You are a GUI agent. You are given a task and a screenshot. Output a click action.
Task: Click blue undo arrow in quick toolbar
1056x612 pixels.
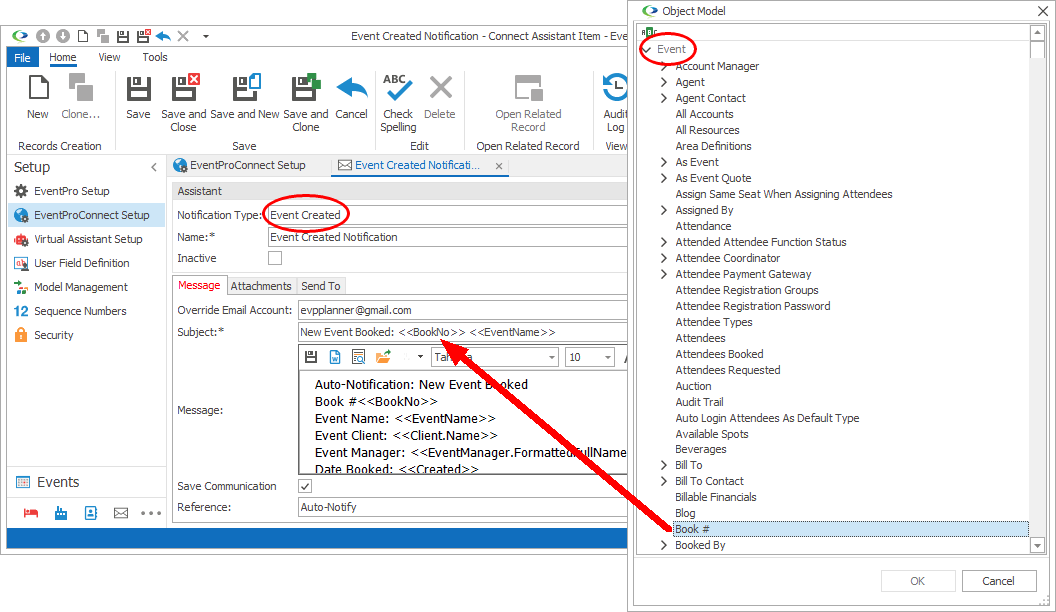(x=163, y=36)
